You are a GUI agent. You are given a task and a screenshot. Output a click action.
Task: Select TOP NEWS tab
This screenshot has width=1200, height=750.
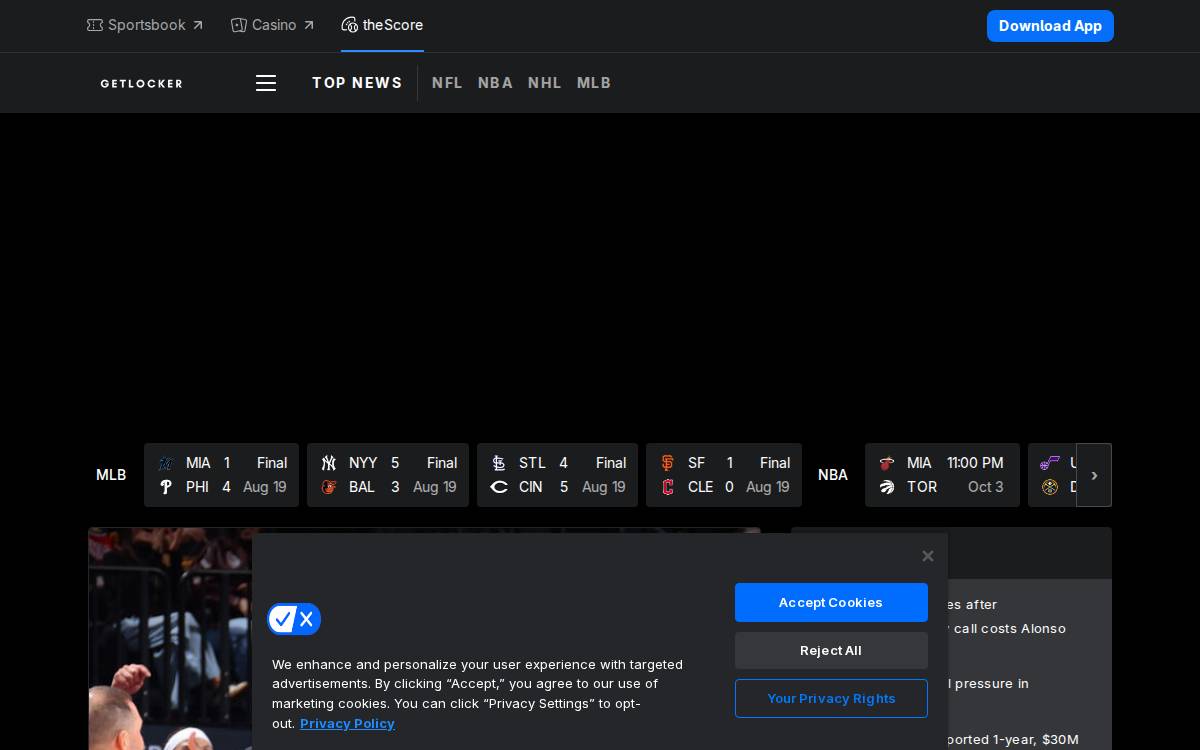click(x=357, y=83)
